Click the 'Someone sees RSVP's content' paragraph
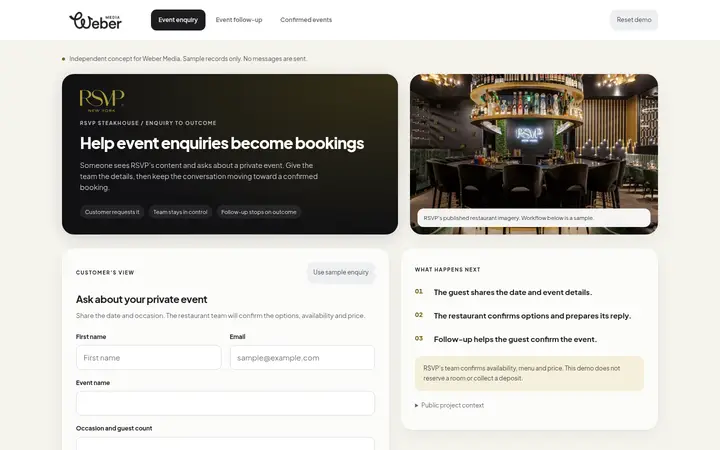 pos(199,176)
